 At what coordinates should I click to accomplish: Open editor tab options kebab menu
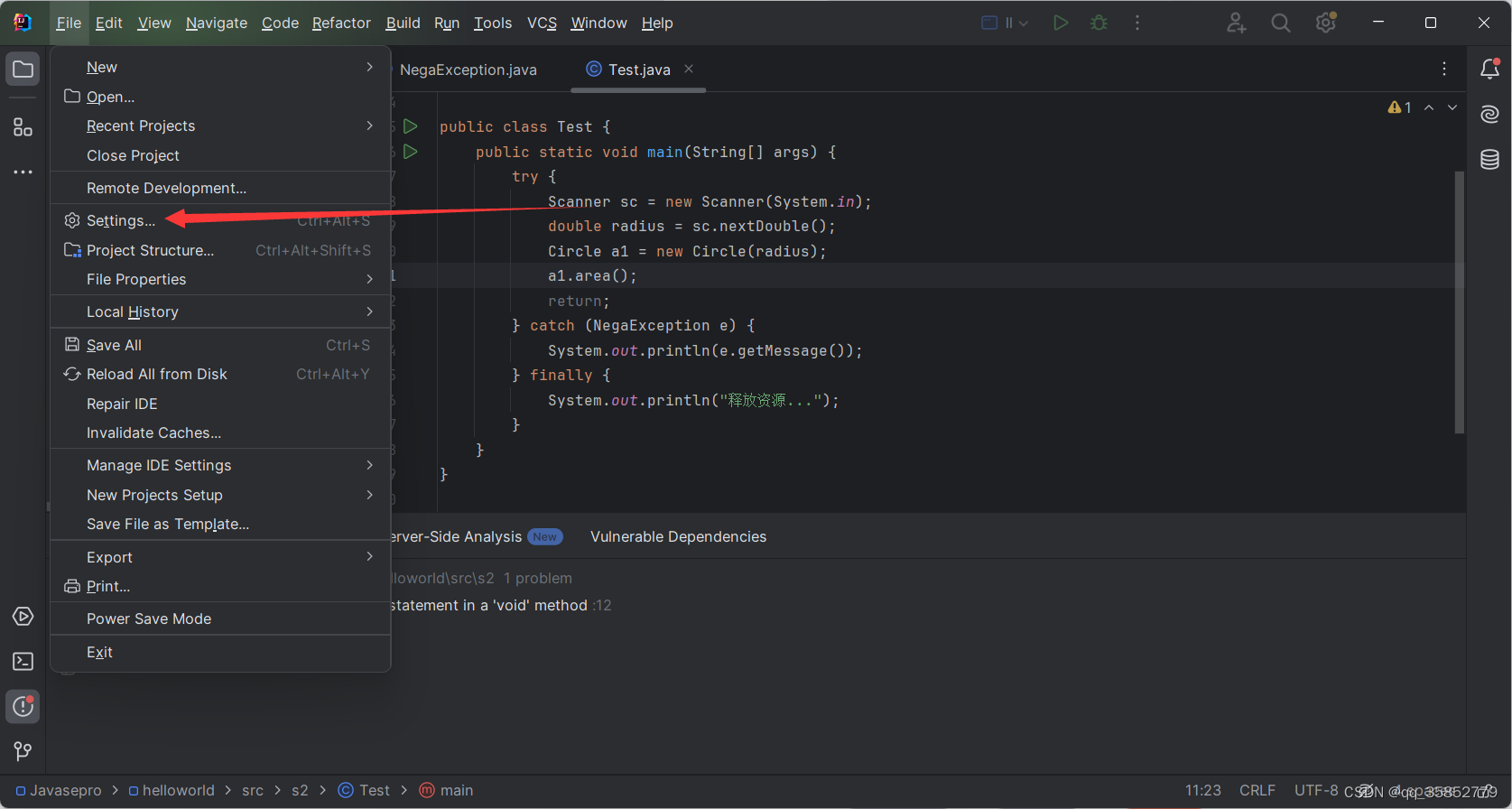point(1444,70)
